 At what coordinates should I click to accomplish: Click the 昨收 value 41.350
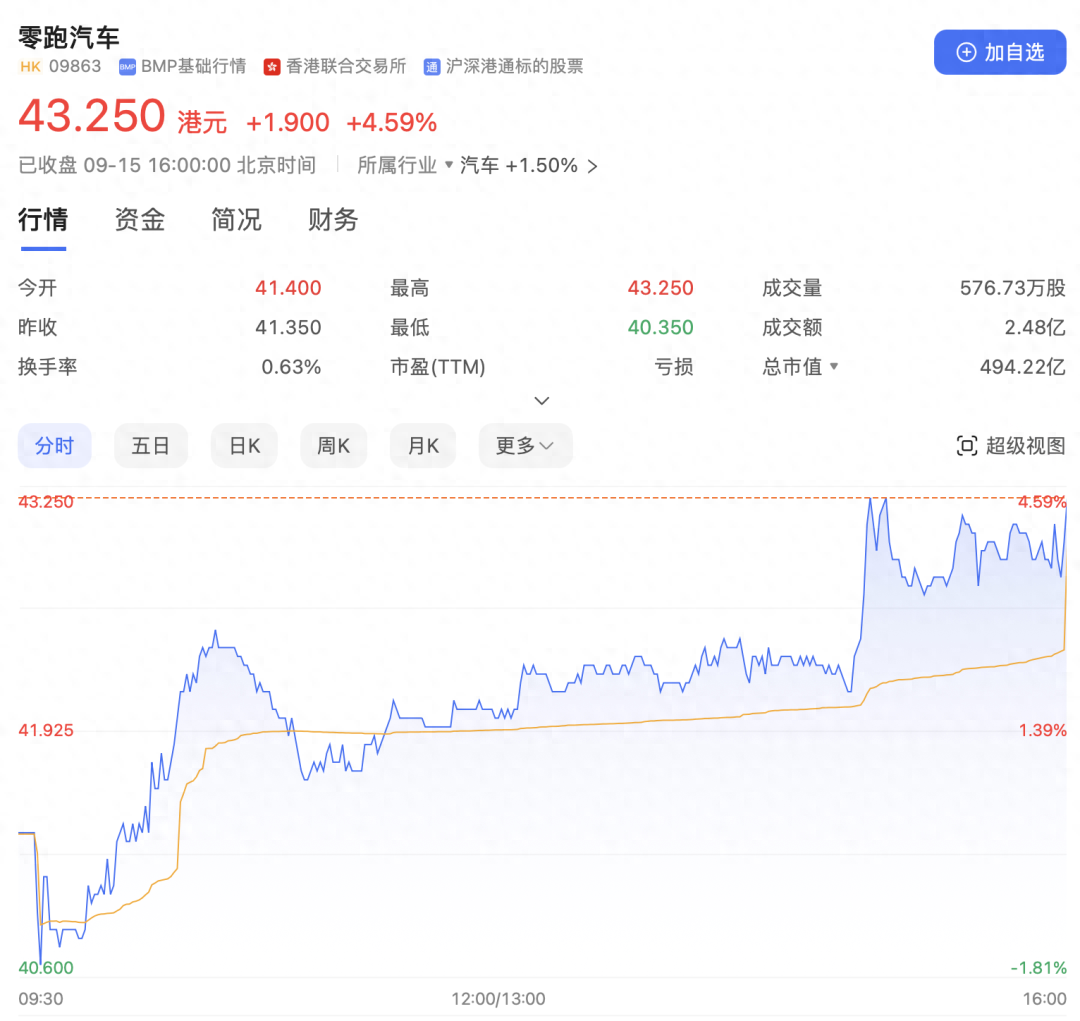coord(288,327)
